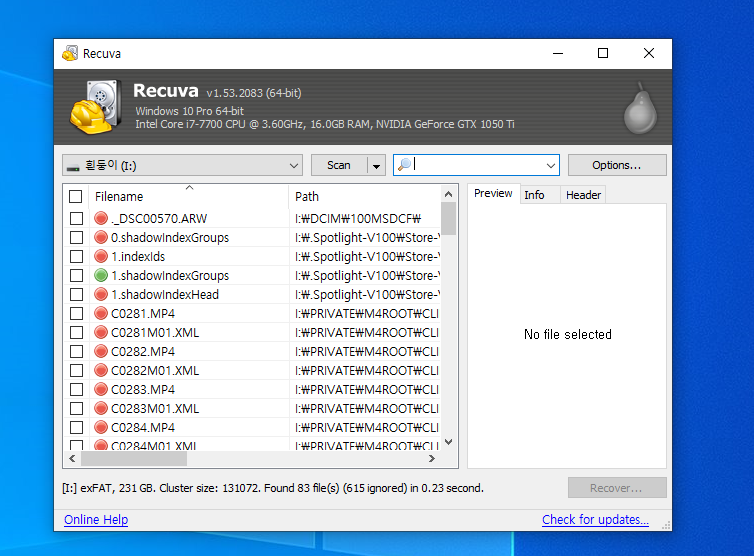The width and height of the screenshot is (754, 556).
Task: Check the 1.shadowIndexHead checkbox
Action: click(76, 294)
